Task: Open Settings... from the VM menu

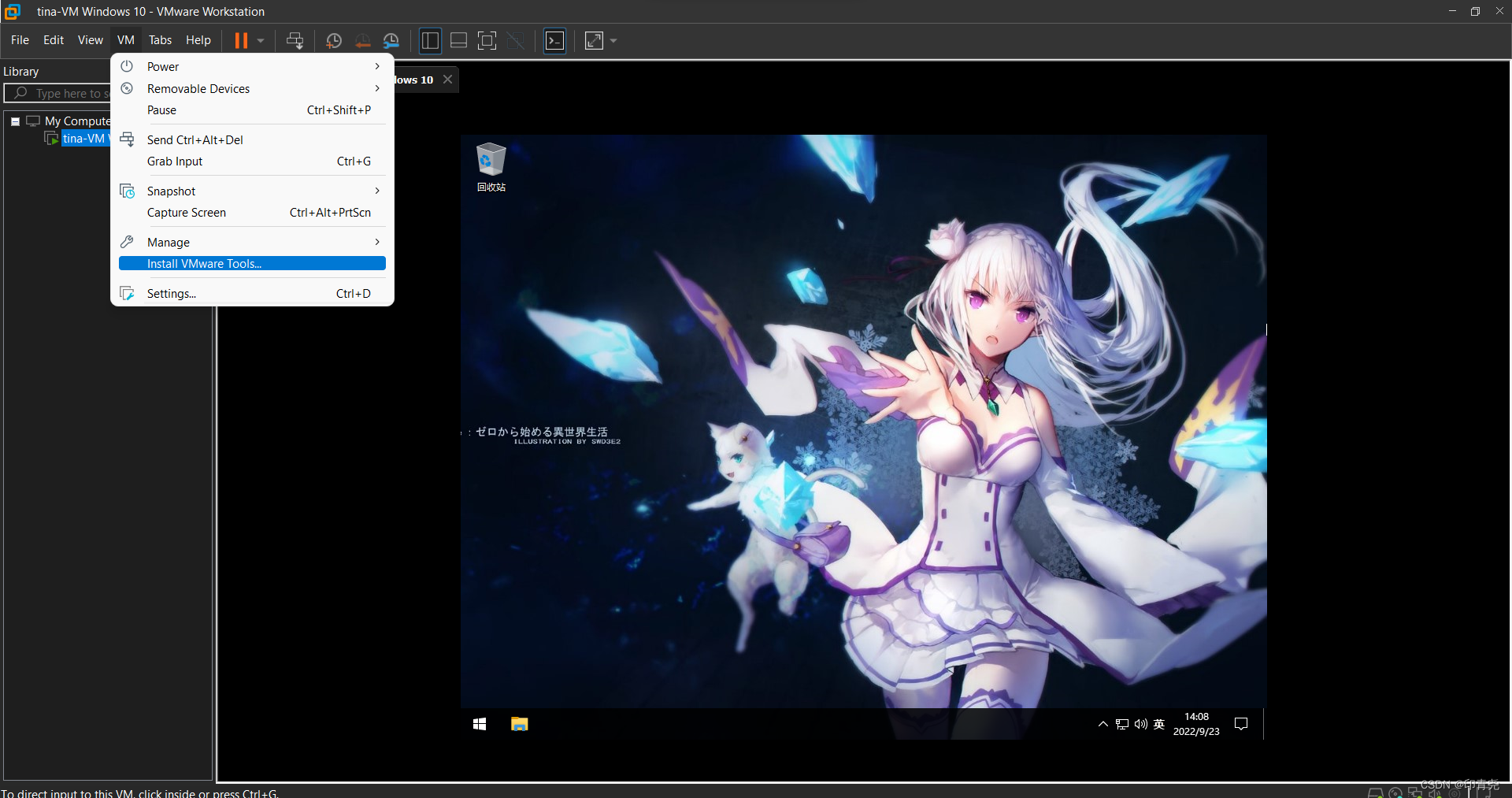Action: 252,294
